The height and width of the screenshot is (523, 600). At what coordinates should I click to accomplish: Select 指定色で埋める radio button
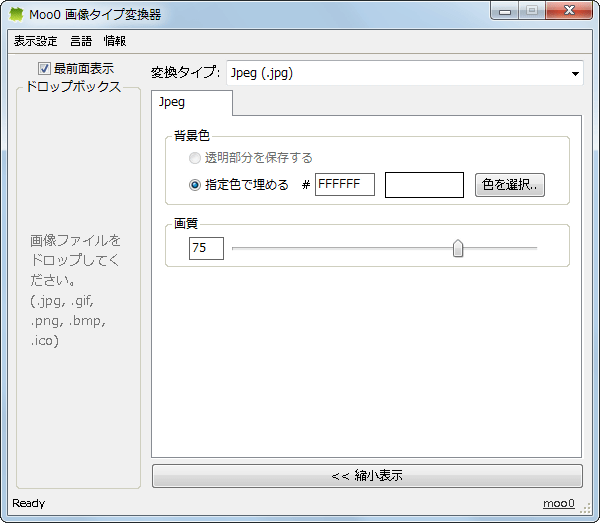pyautogui.click(x=195, y=185)
